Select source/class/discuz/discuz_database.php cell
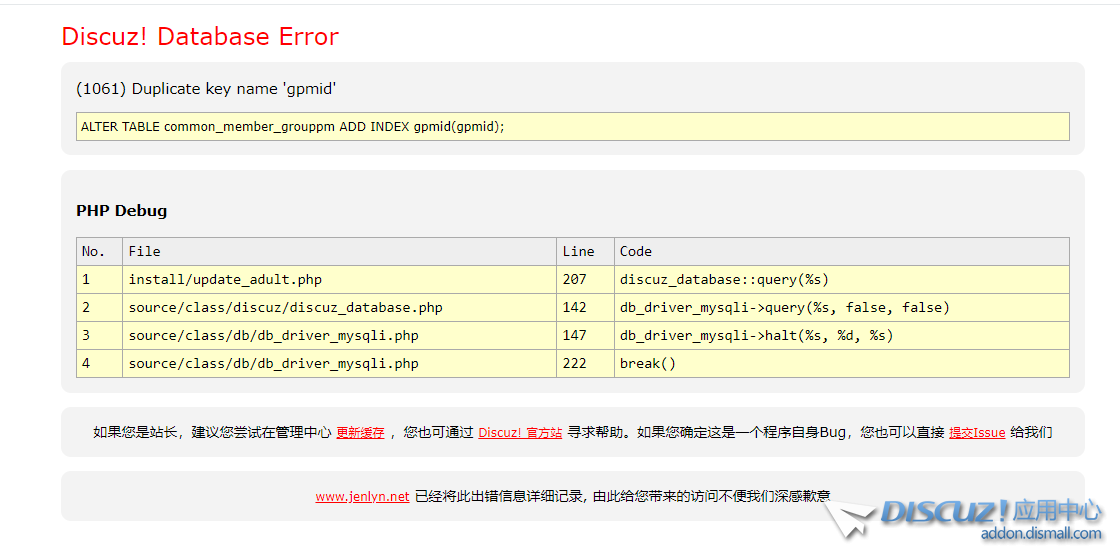 pos(339,308)
